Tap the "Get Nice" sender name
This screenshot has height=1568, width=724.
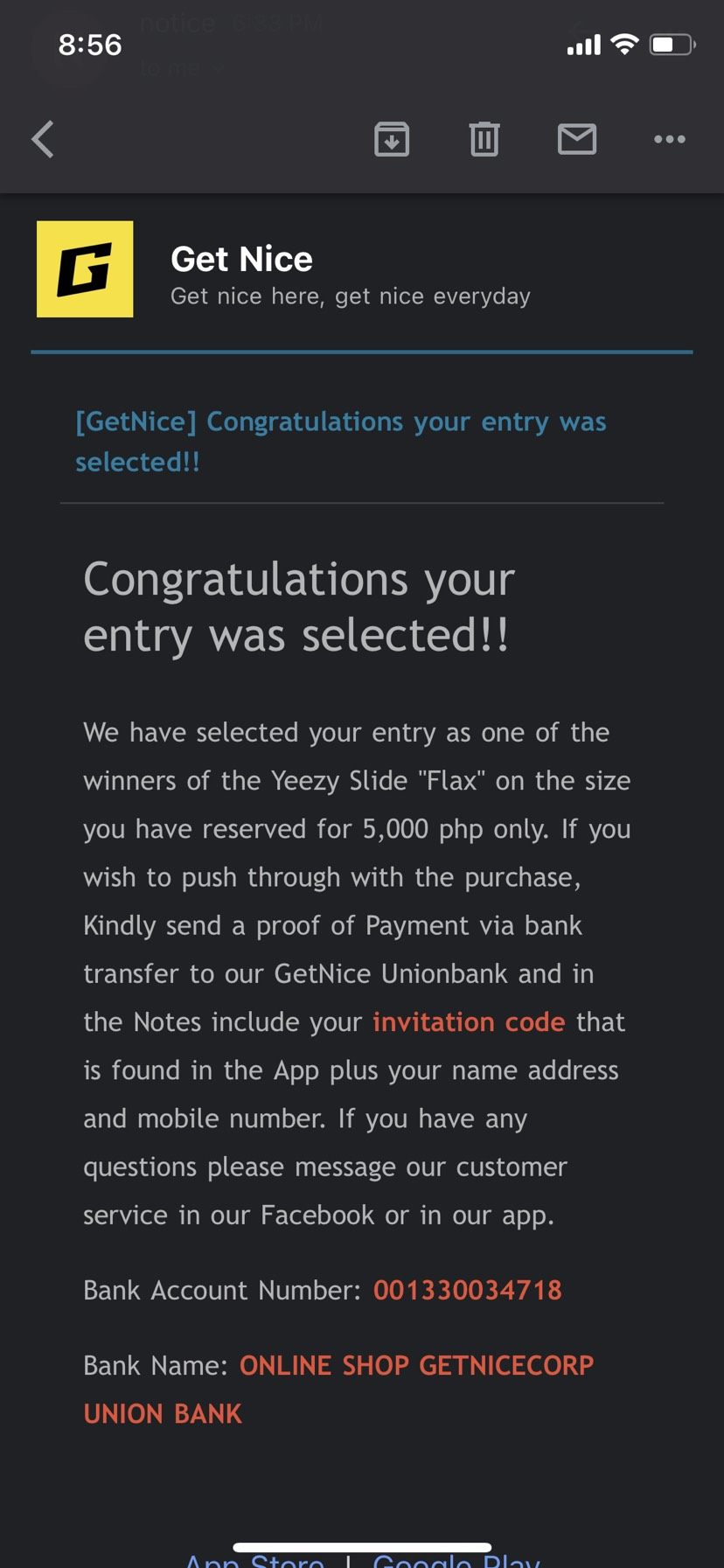point(241,259)
